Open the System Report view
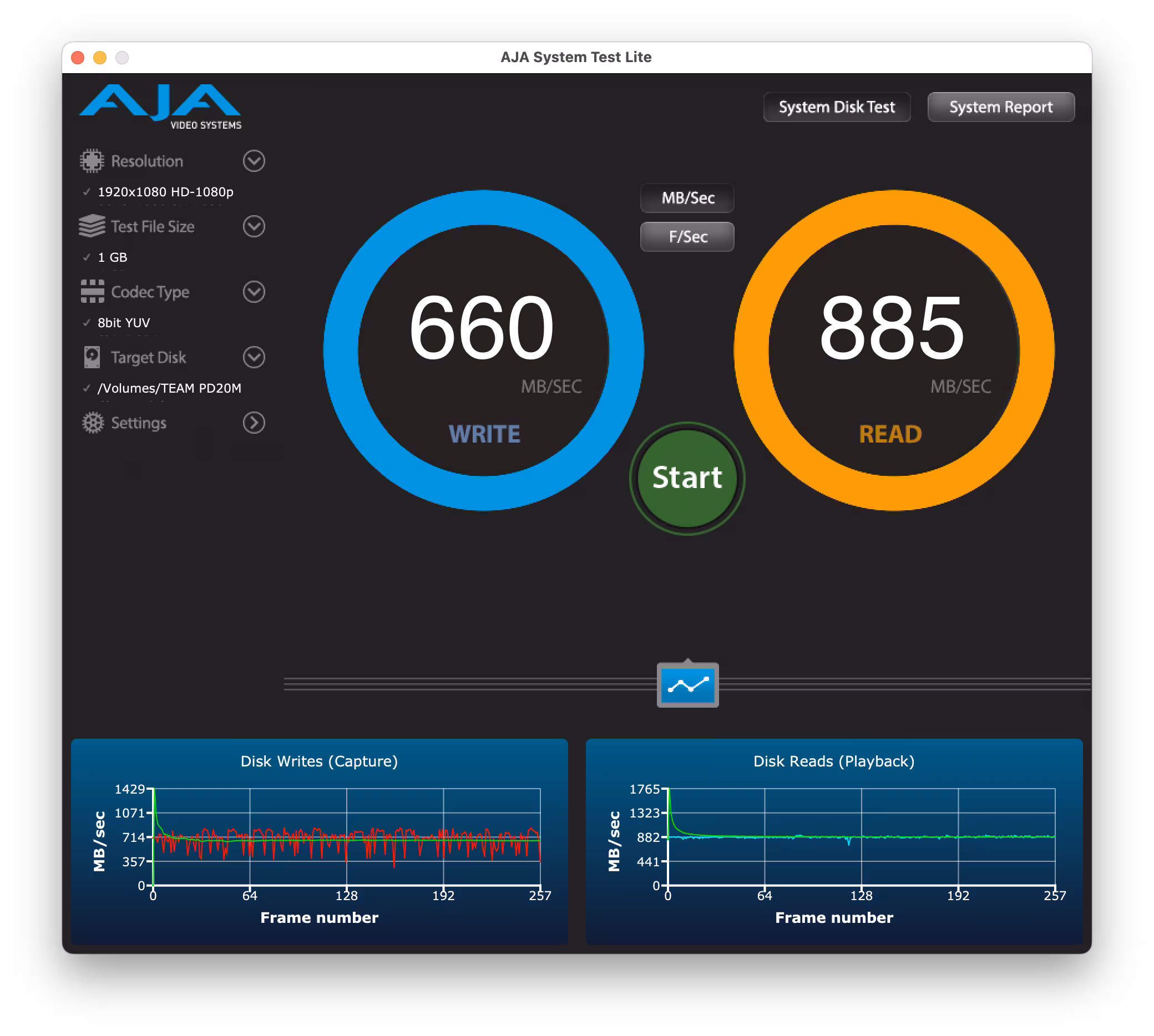Screen dimensions: 1154x1036 [1001, 107]
